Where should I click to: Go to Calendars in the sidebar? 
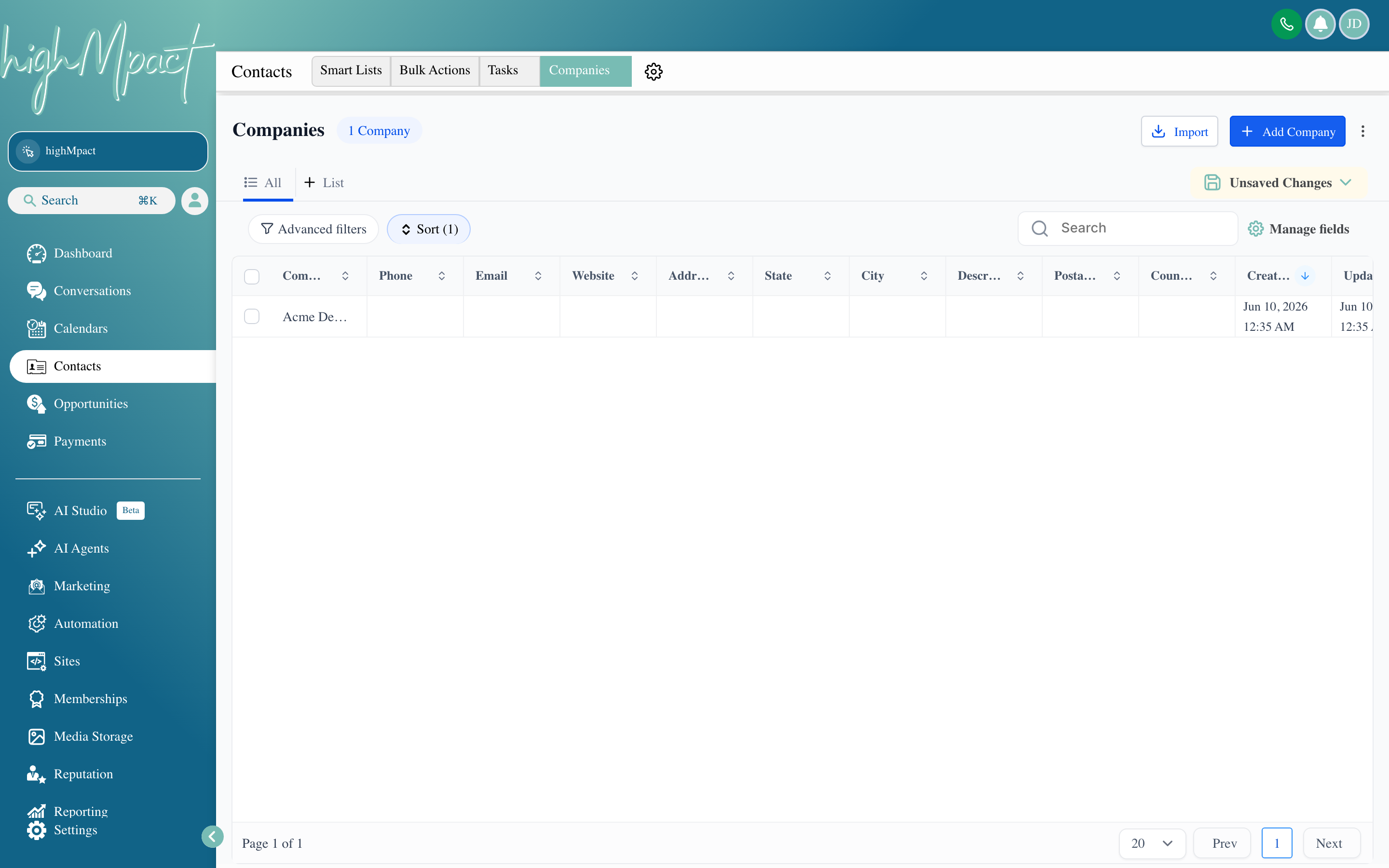coord(67,328)
